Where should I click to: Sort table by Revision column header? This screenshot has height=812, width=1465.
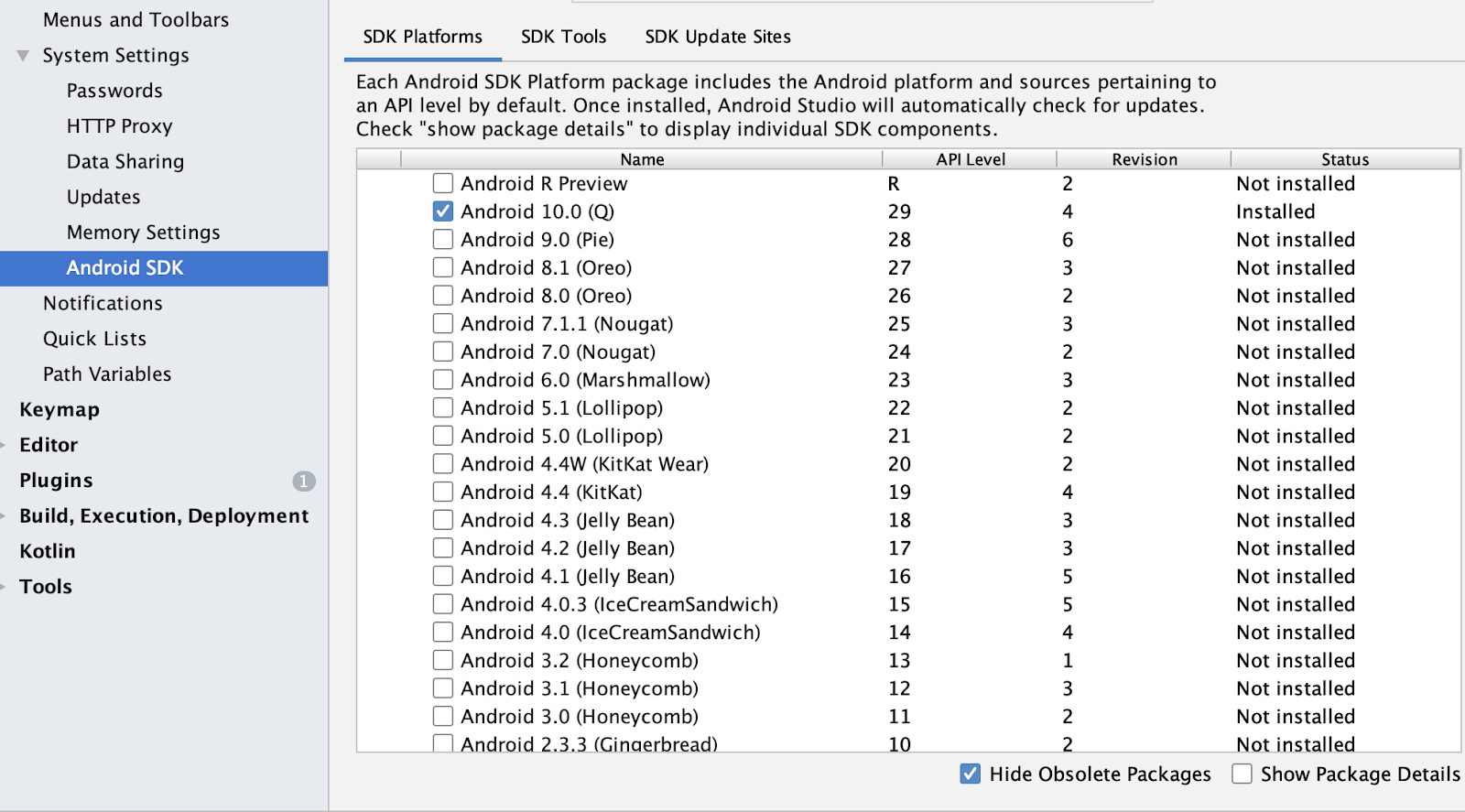point(1145,159)
